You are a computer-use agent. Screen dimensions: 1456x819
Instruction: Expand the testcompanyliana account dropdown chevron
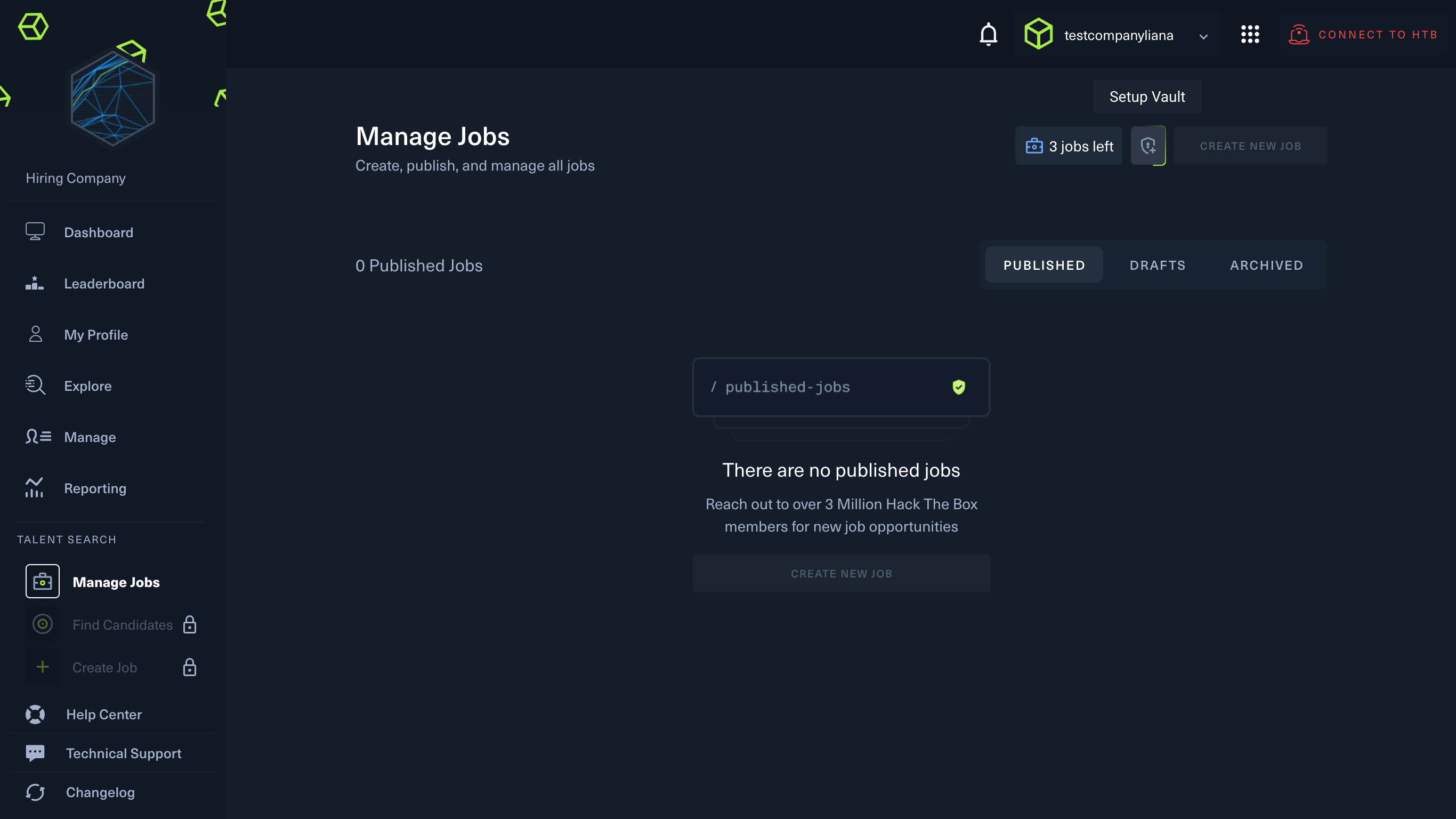pyautogui.click(x=1203, y=36)
